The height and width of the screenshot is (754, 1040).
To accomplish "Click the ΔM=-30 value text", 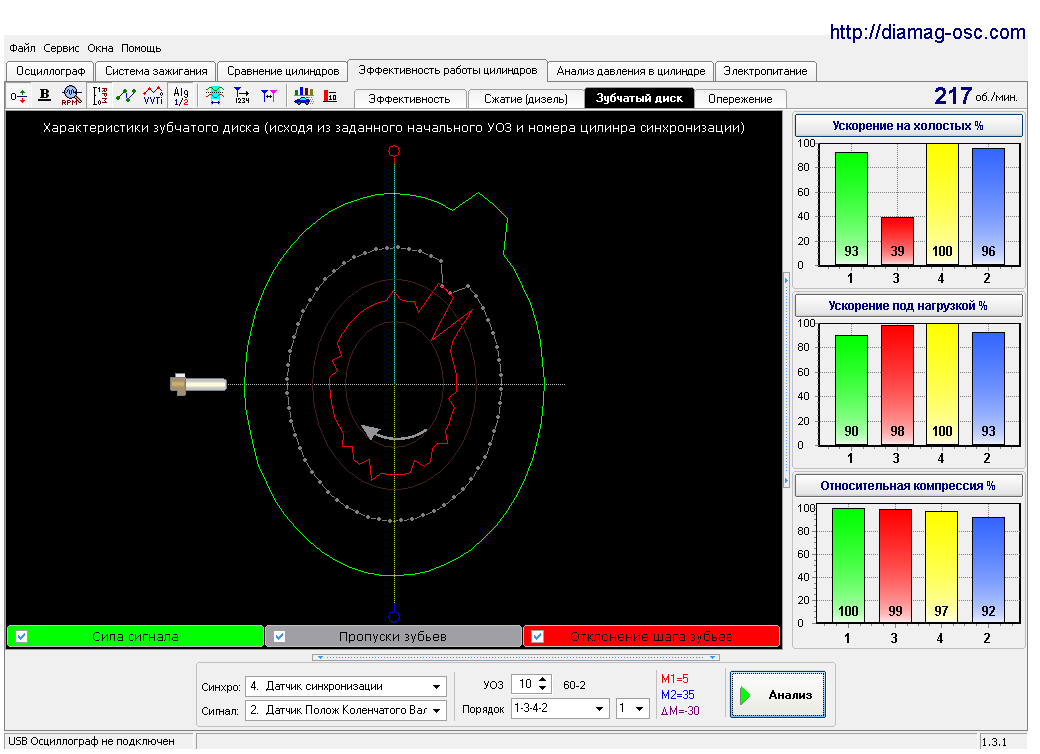I will point(680,711).
